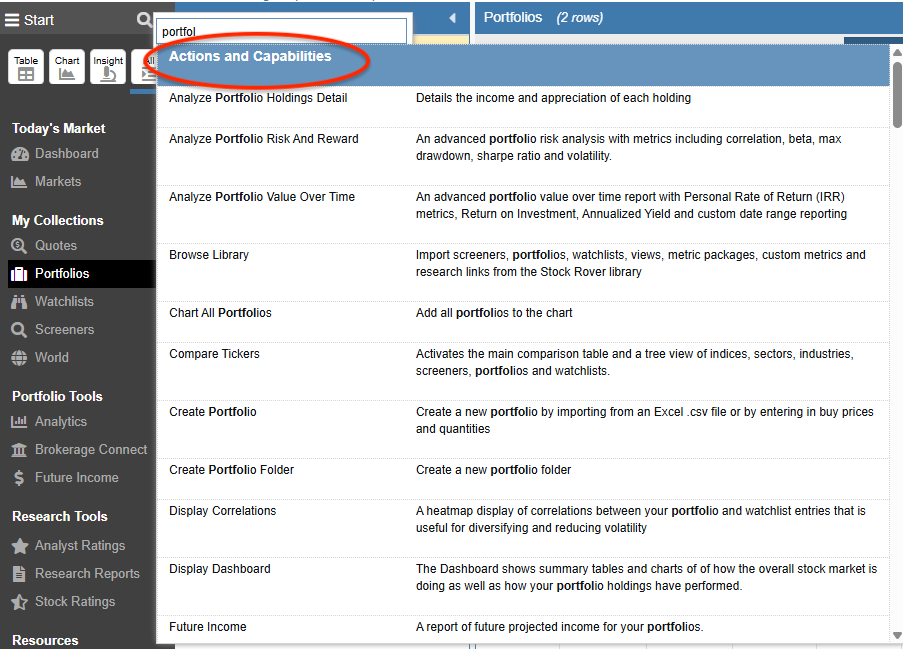The width and height of the screenshot is (903, 649).
Task: Click the Dashboard gauge icon
Action: [x=20, y=154]
